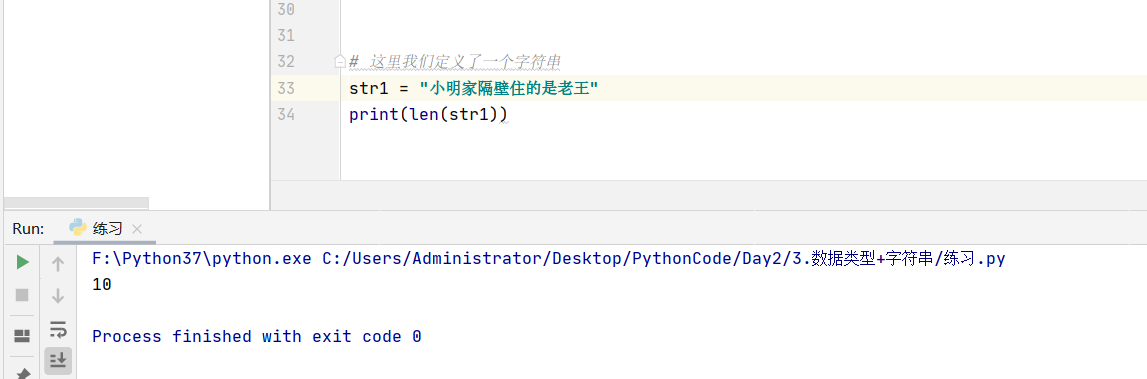This screenshot has width=1147, height=379.
Task: Click the Python logo on the 练习 run tab
Action: tap(78, 228)
